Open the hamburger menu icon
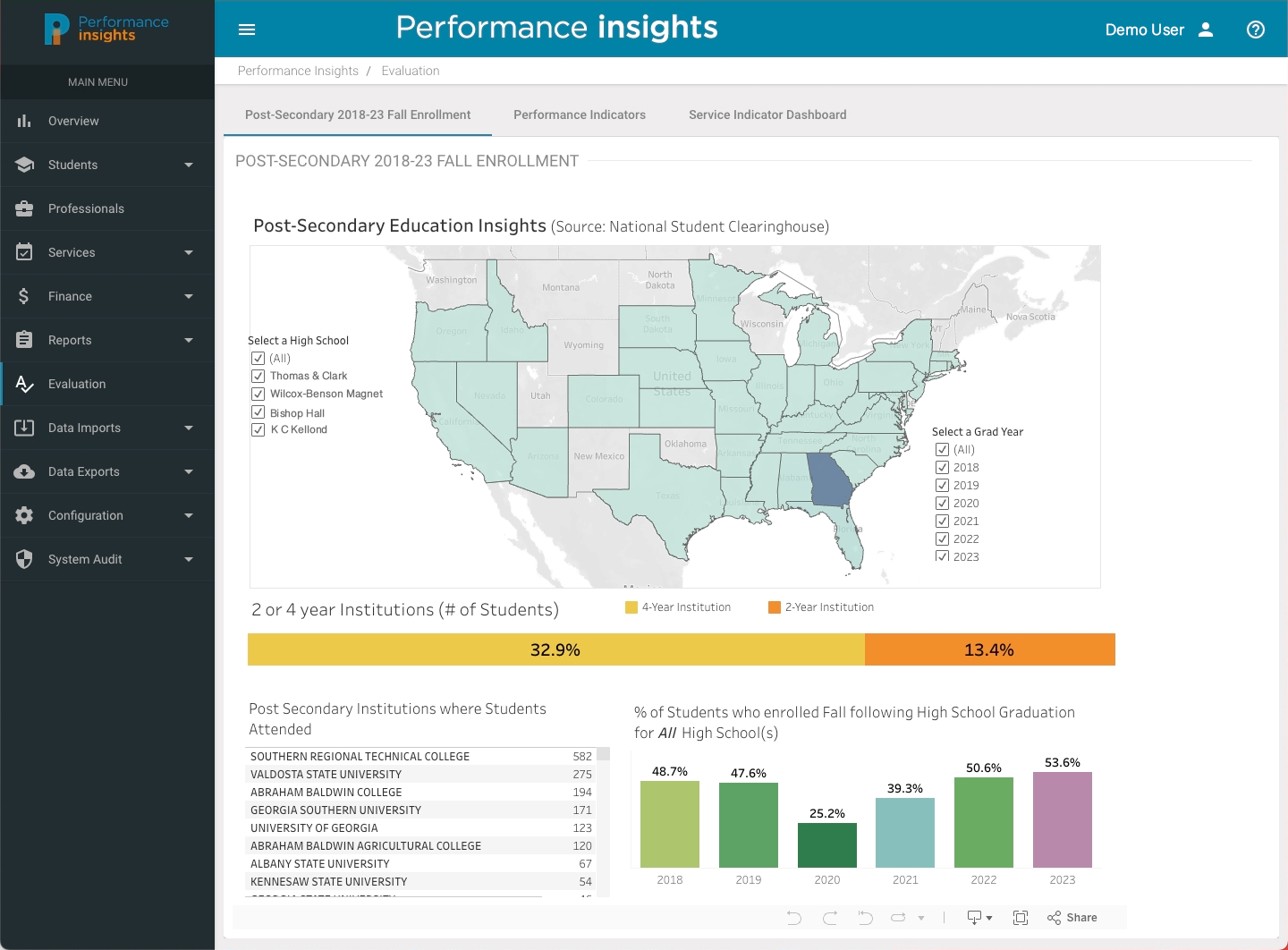1288x950 pixels. pos(247,30)
